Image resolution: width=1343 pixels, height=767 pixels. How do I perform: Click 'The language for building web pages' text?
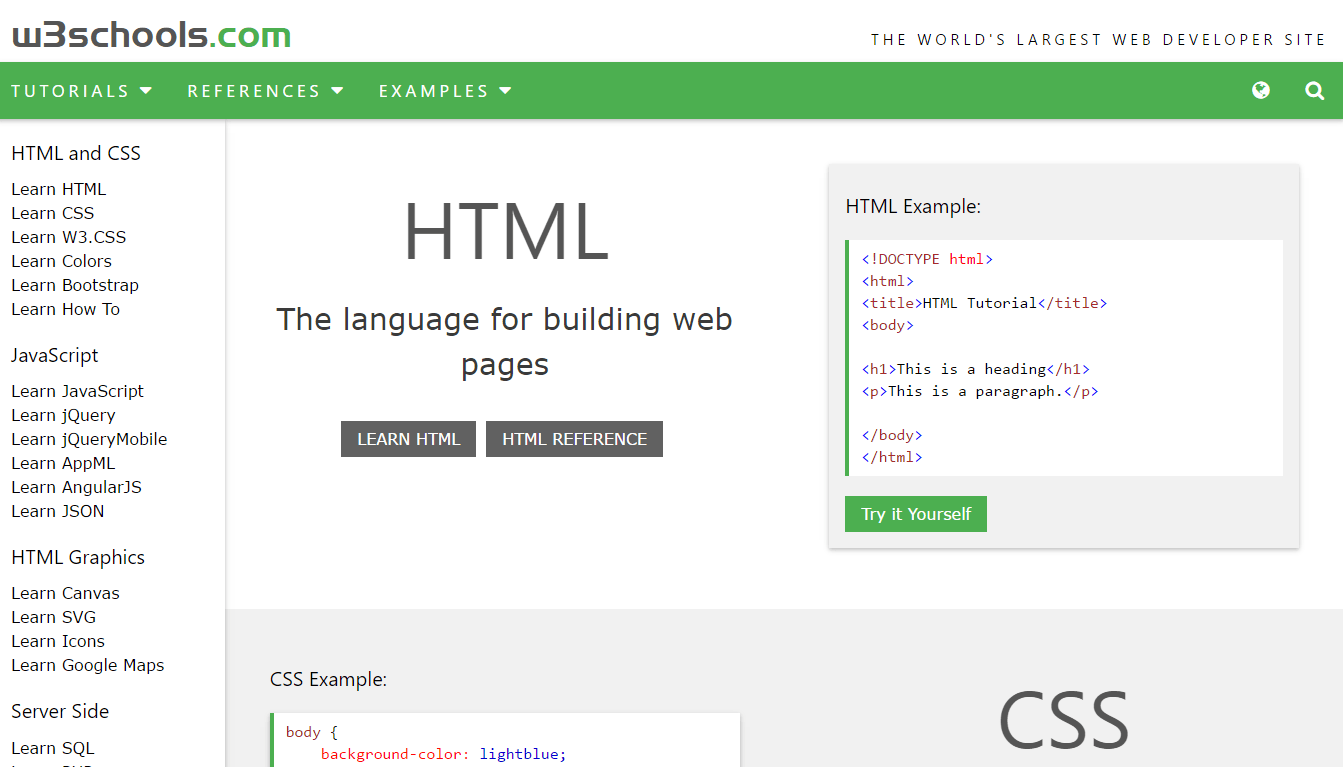(505, 341)
